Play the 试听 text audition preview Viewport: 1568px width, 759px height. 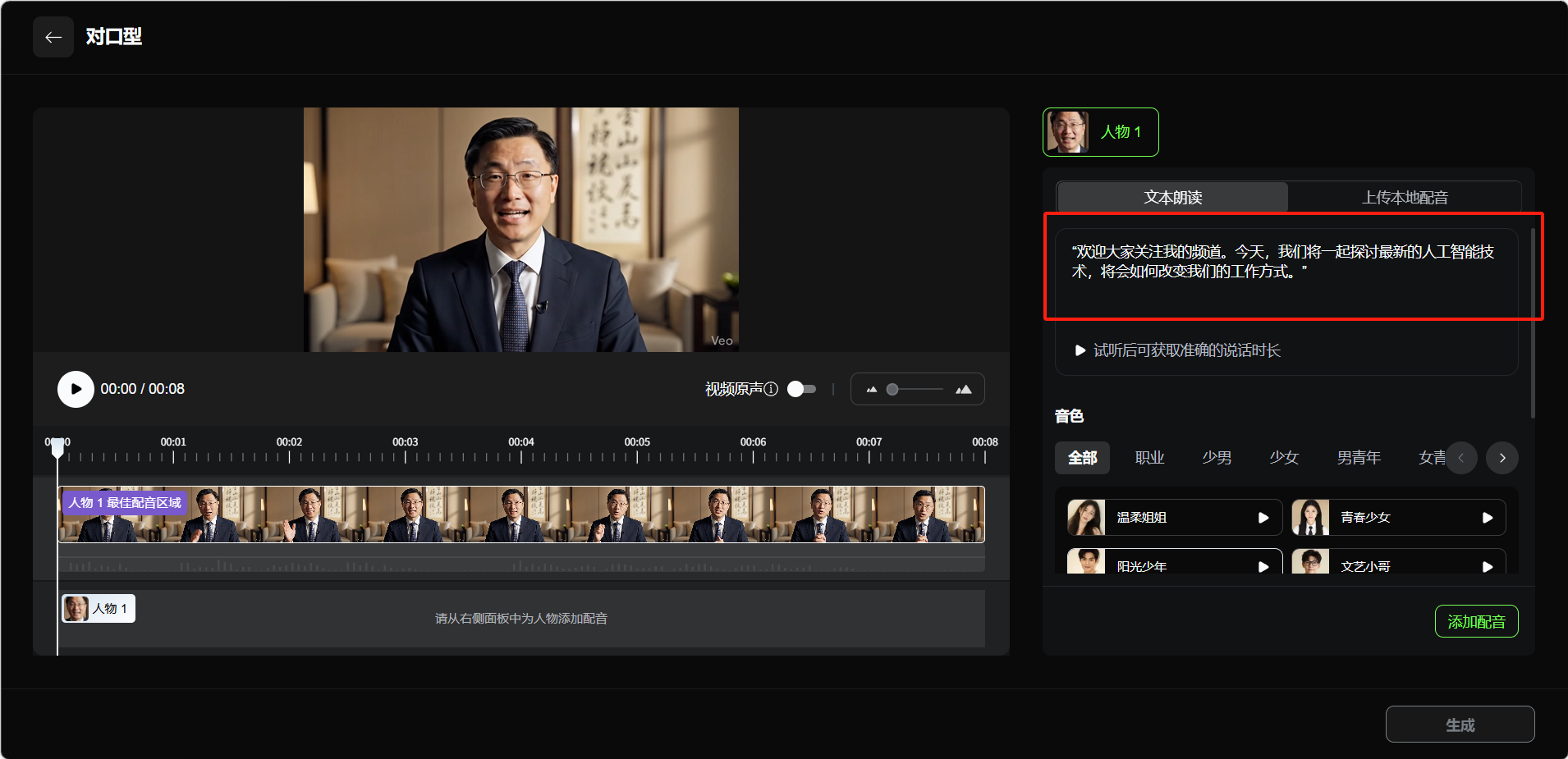click(x=1080, y=350)
